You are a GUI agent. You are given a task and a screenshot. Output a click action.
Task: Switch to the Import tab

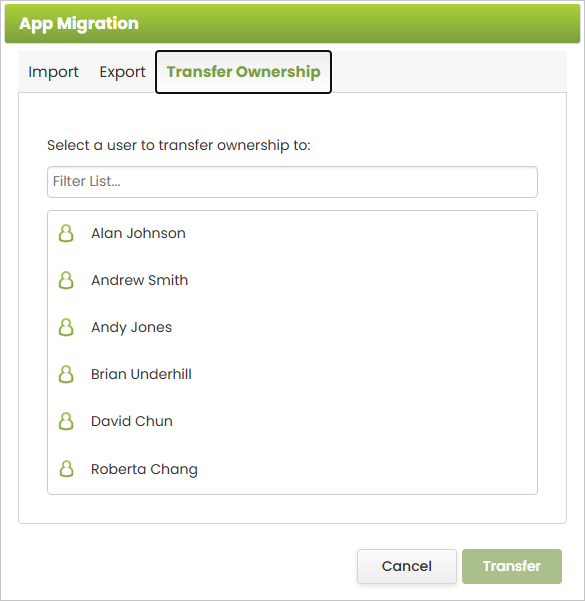53,72
